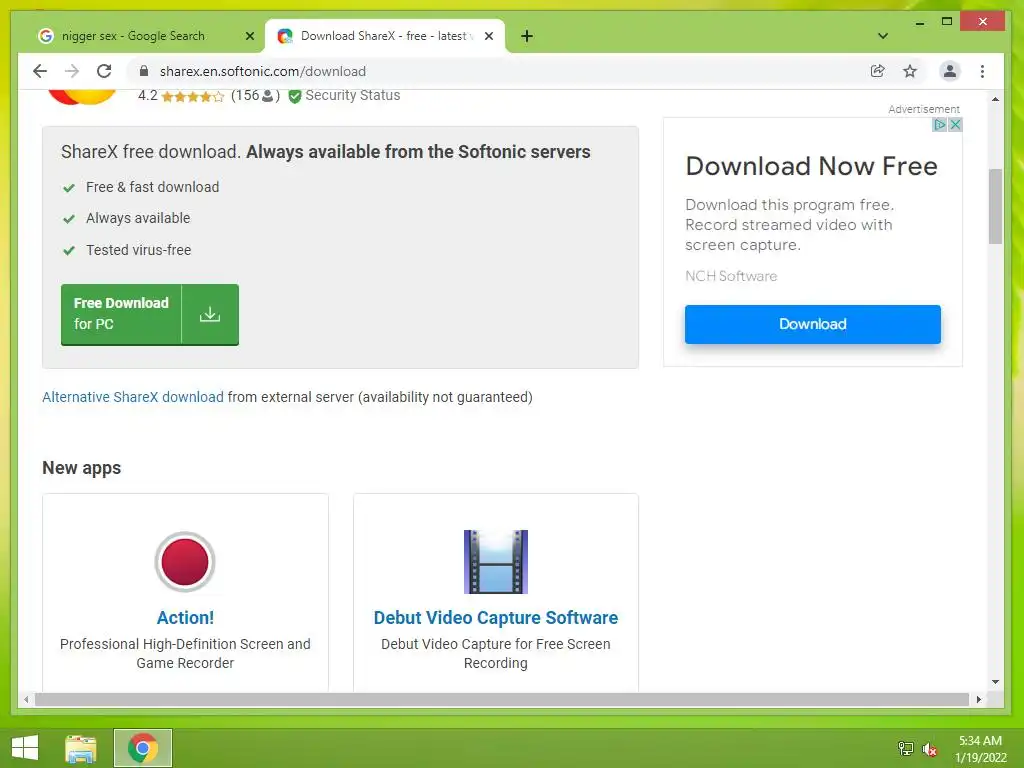Viewport: 1024px width, 768px height.
Task: Click the Action! recorder icon
Action: [x=185, y=562]
